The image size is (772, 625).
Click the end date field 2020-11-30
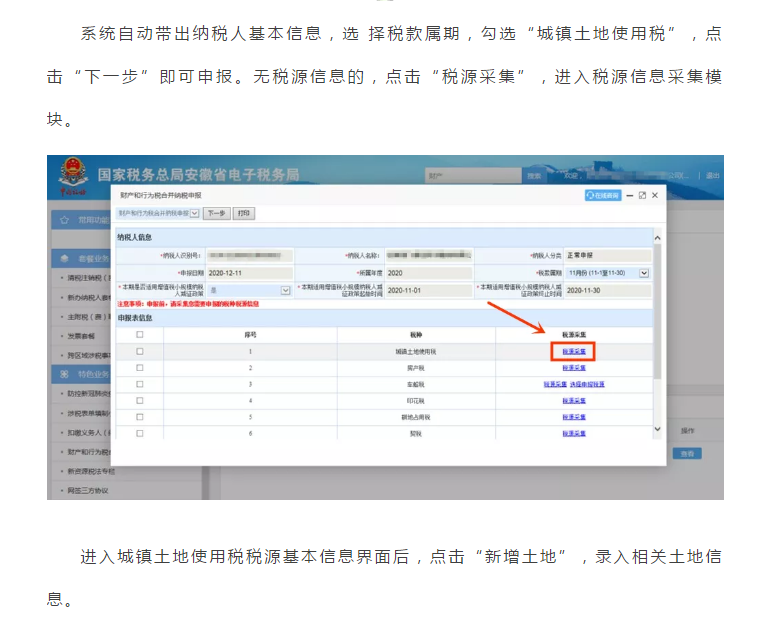click(608, 291)
